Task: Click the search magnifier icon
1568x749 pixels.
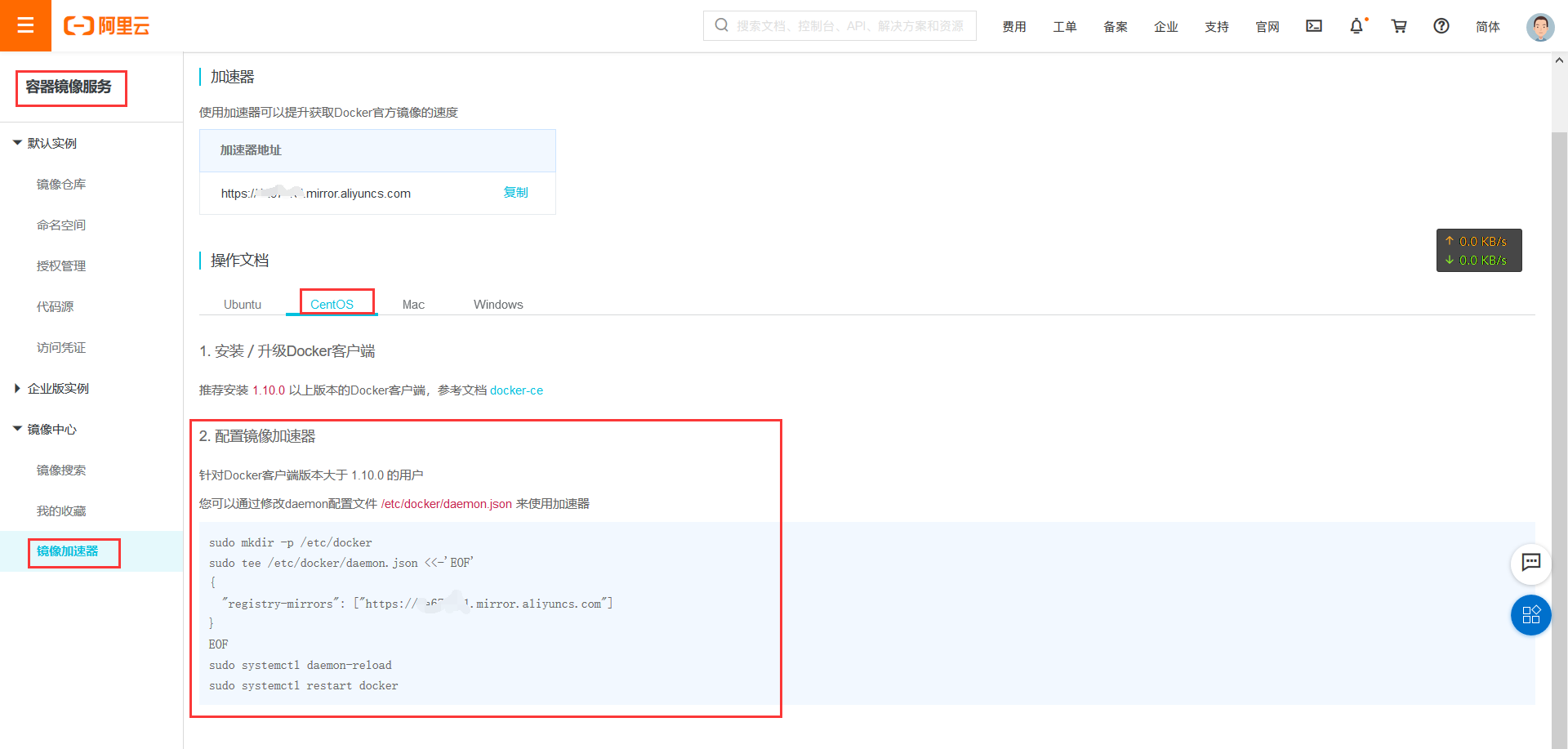Action: coord(721,25)
